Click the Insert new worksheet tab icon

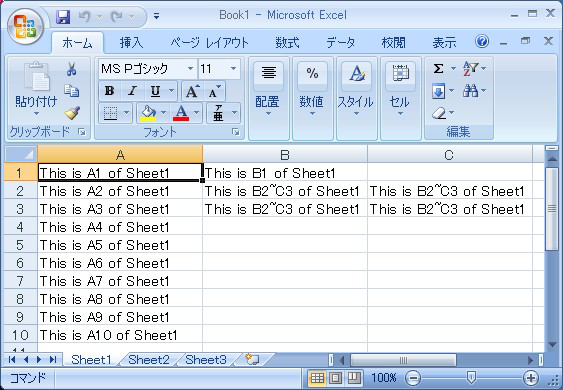(x=252, y=359)
